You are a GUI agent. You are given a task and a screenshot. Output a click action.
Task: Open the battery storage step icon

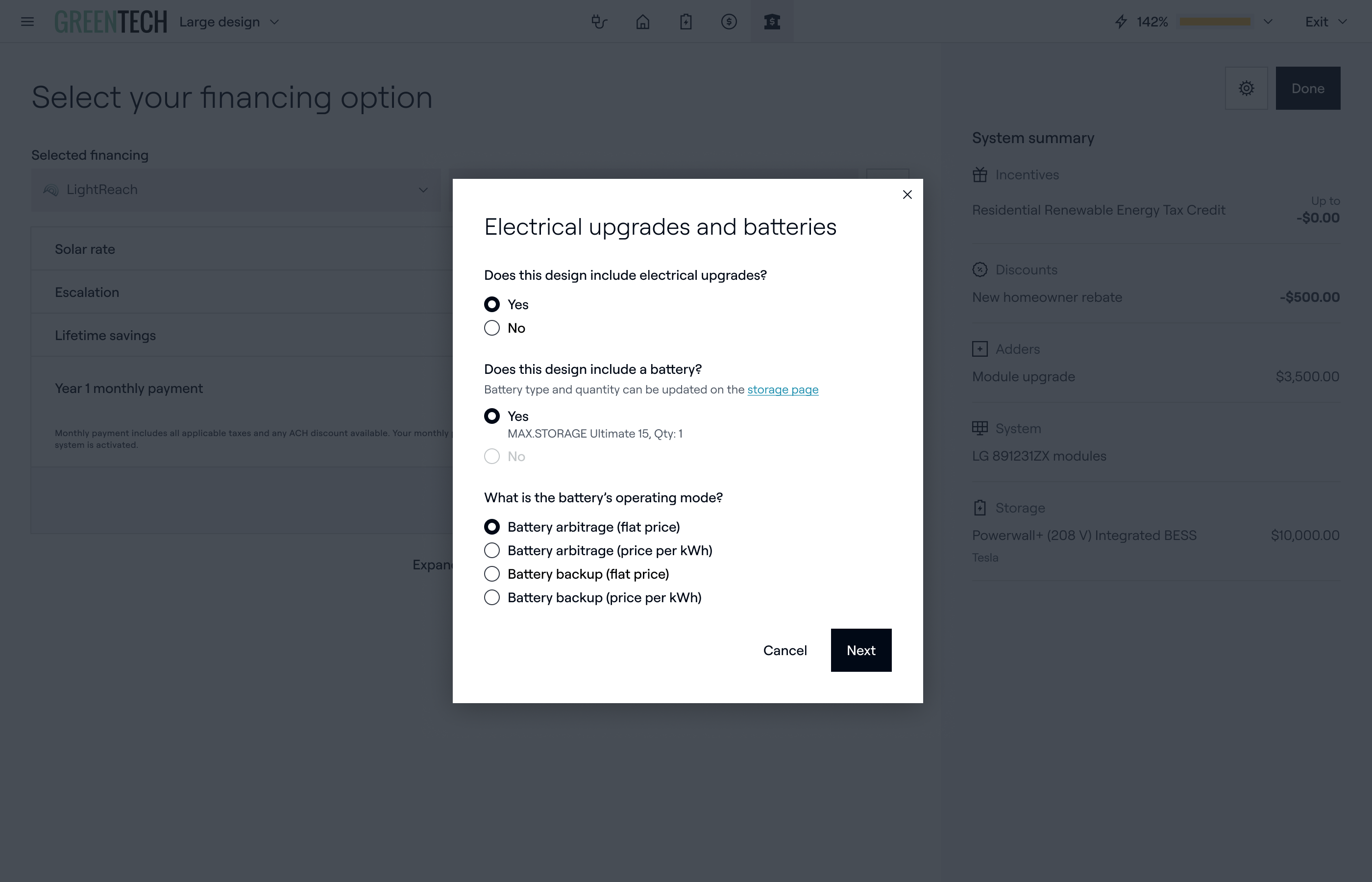[686, 22]
